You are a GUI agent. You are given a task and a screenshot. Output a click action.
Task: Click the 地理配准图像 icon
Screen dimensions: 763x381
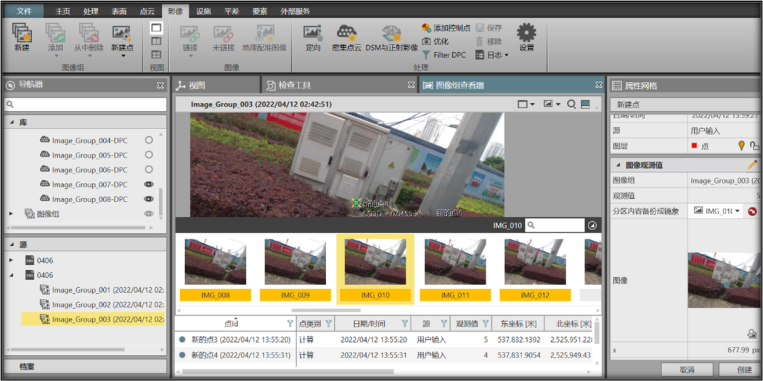click(264, 33)
